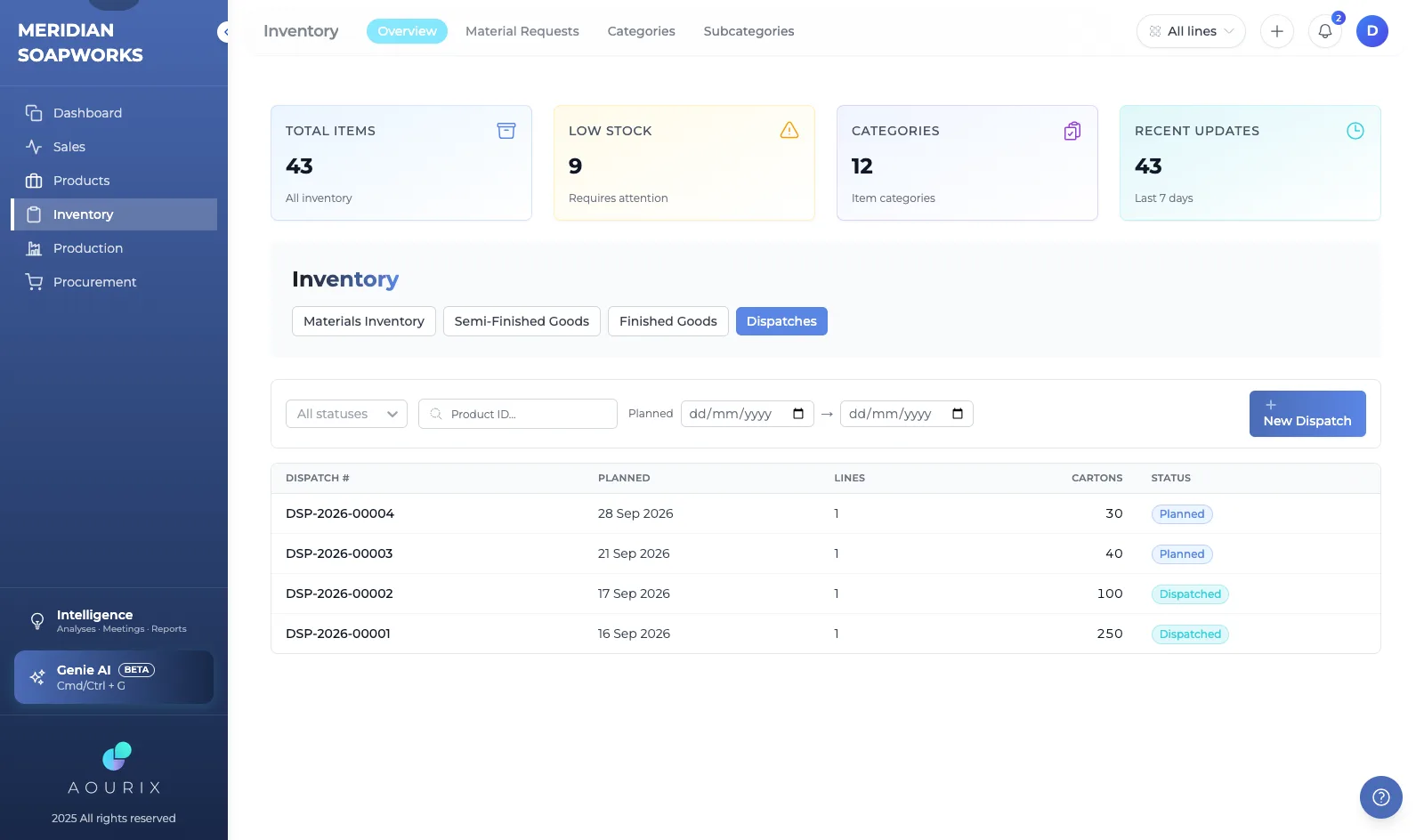Image resolution: width=1424 pixels, height=840 pixels.
Task: Click the Categories clipboard icon
Action: (x=1072, y=131)
